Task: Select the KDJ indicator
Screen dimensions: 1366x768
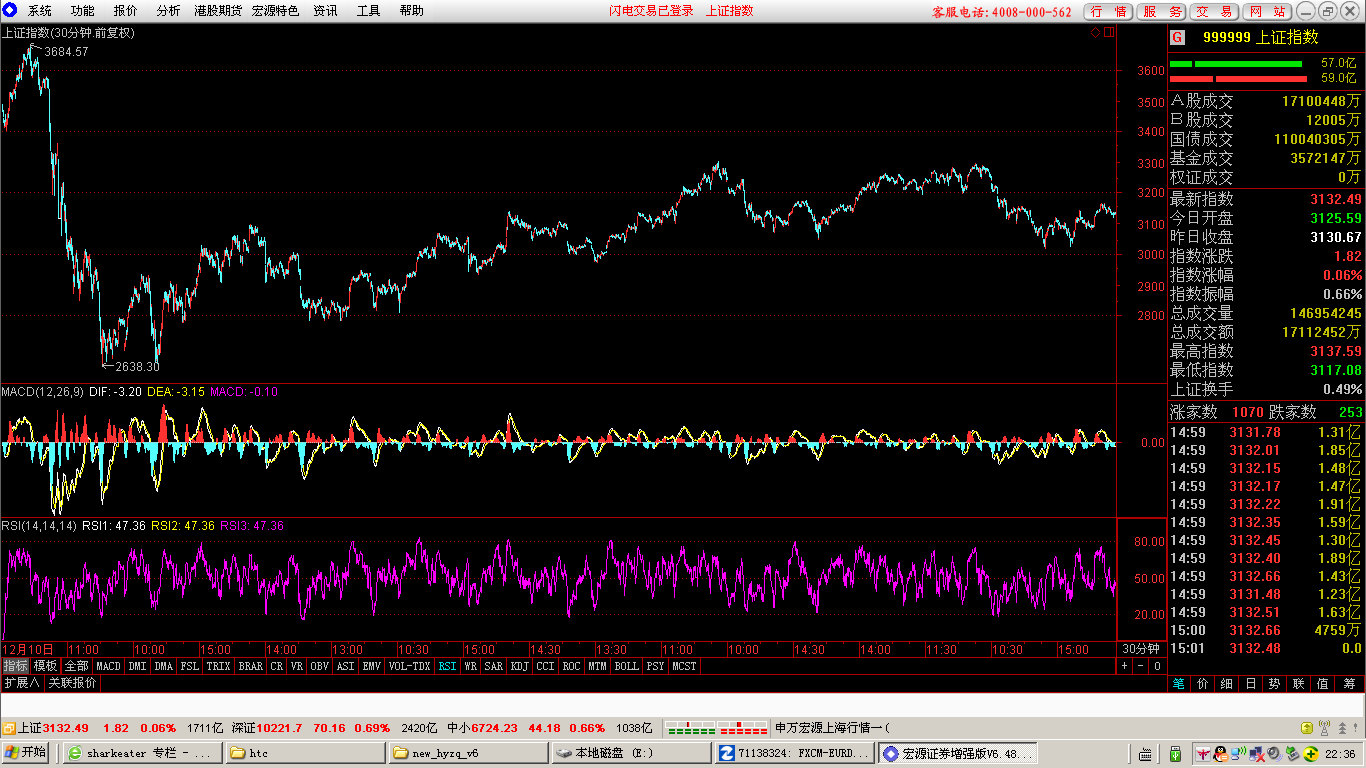Action: (520, 665)
